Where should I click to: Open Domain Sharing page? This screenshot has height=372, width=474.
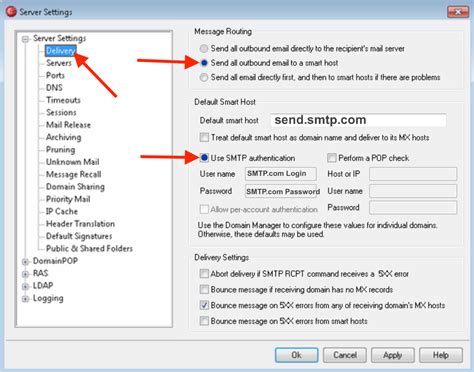coord(75,186)
